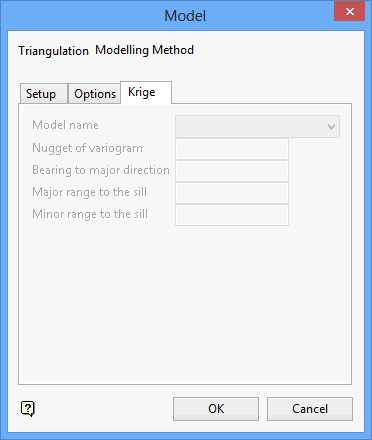The width and height of the screenshot is (372, 440).
Task: Focus the Nugget of variogram field
Action: 232,149
